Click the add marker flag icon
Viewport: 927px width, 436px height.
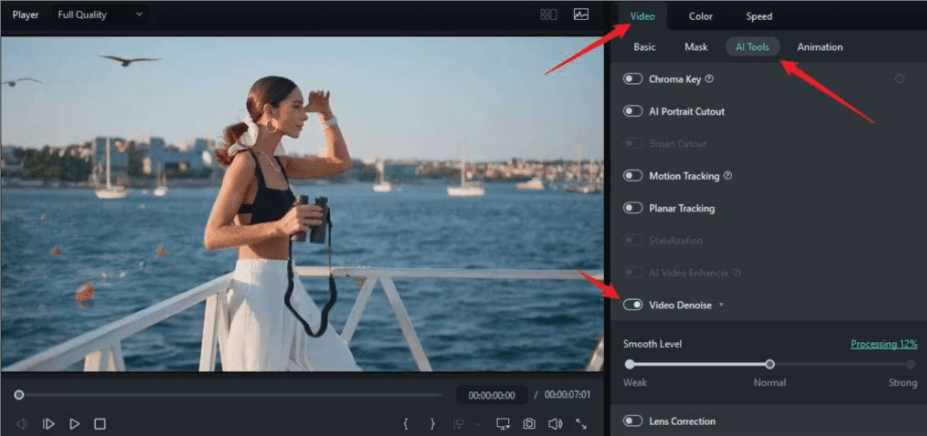pos(458,424)
